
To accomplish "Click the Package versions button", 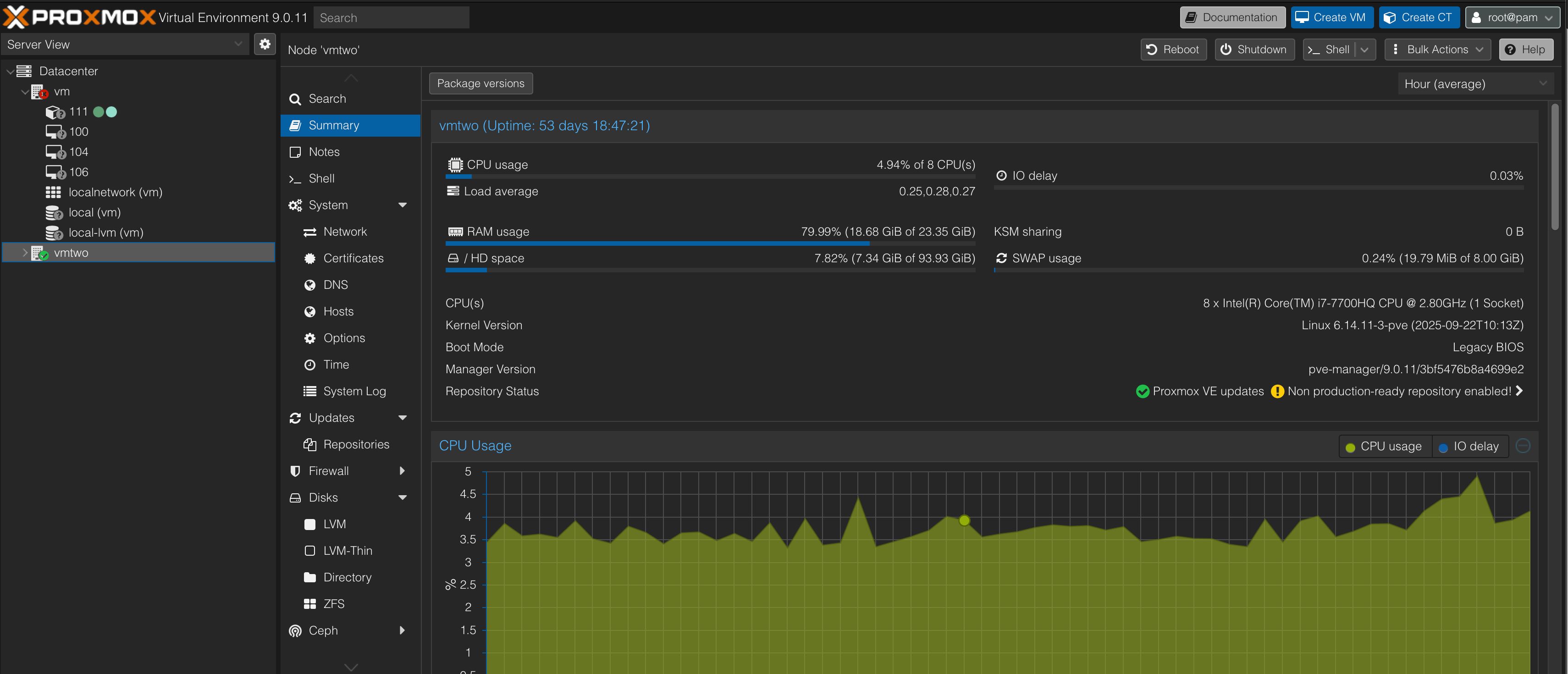I will 480,83.
